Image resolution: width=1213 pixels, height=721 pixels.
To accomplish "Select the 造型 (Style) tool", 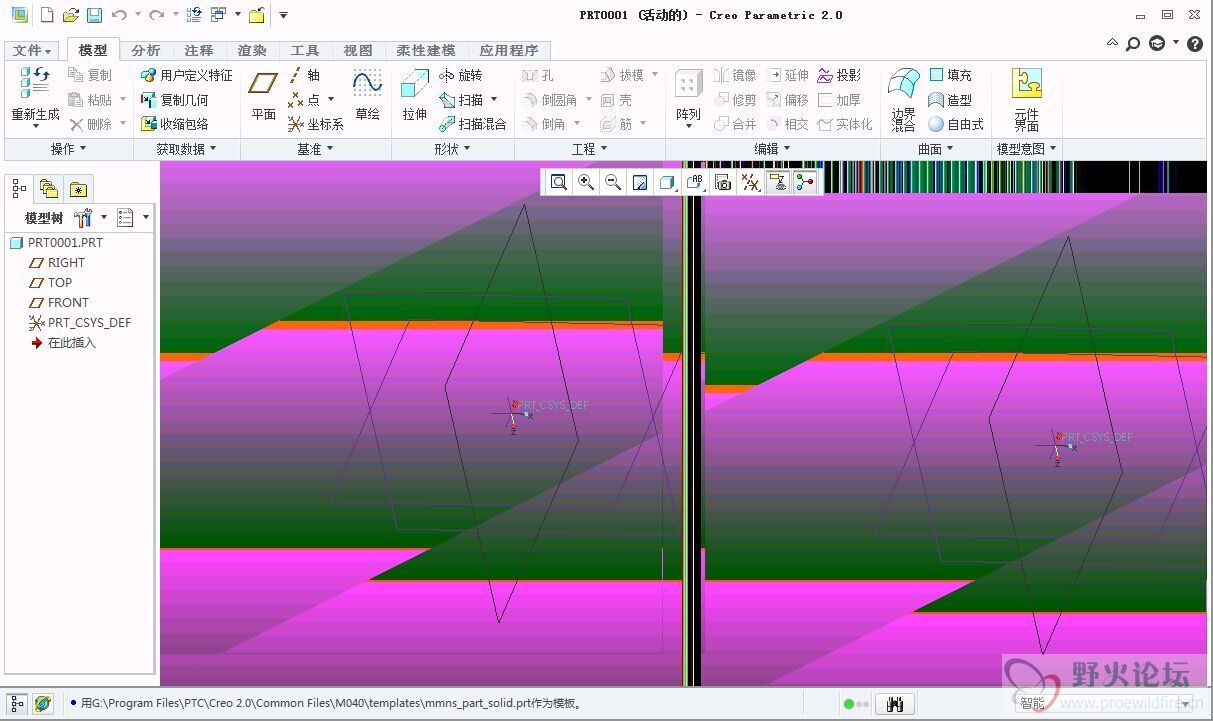I will tap(950, 100).
